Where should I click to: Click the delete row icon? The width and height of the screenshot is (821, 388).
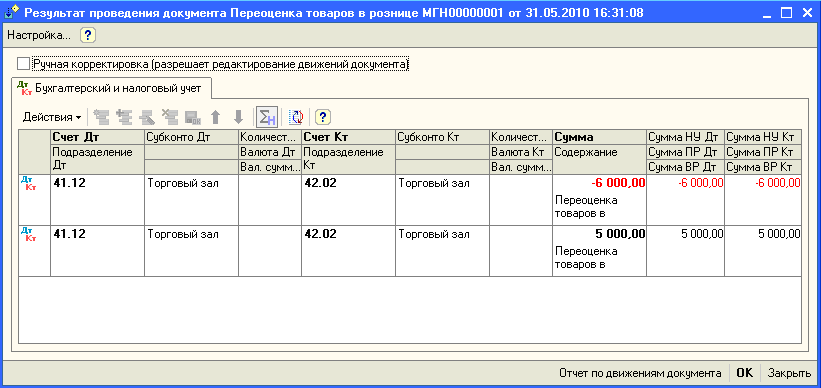[170, 117]
